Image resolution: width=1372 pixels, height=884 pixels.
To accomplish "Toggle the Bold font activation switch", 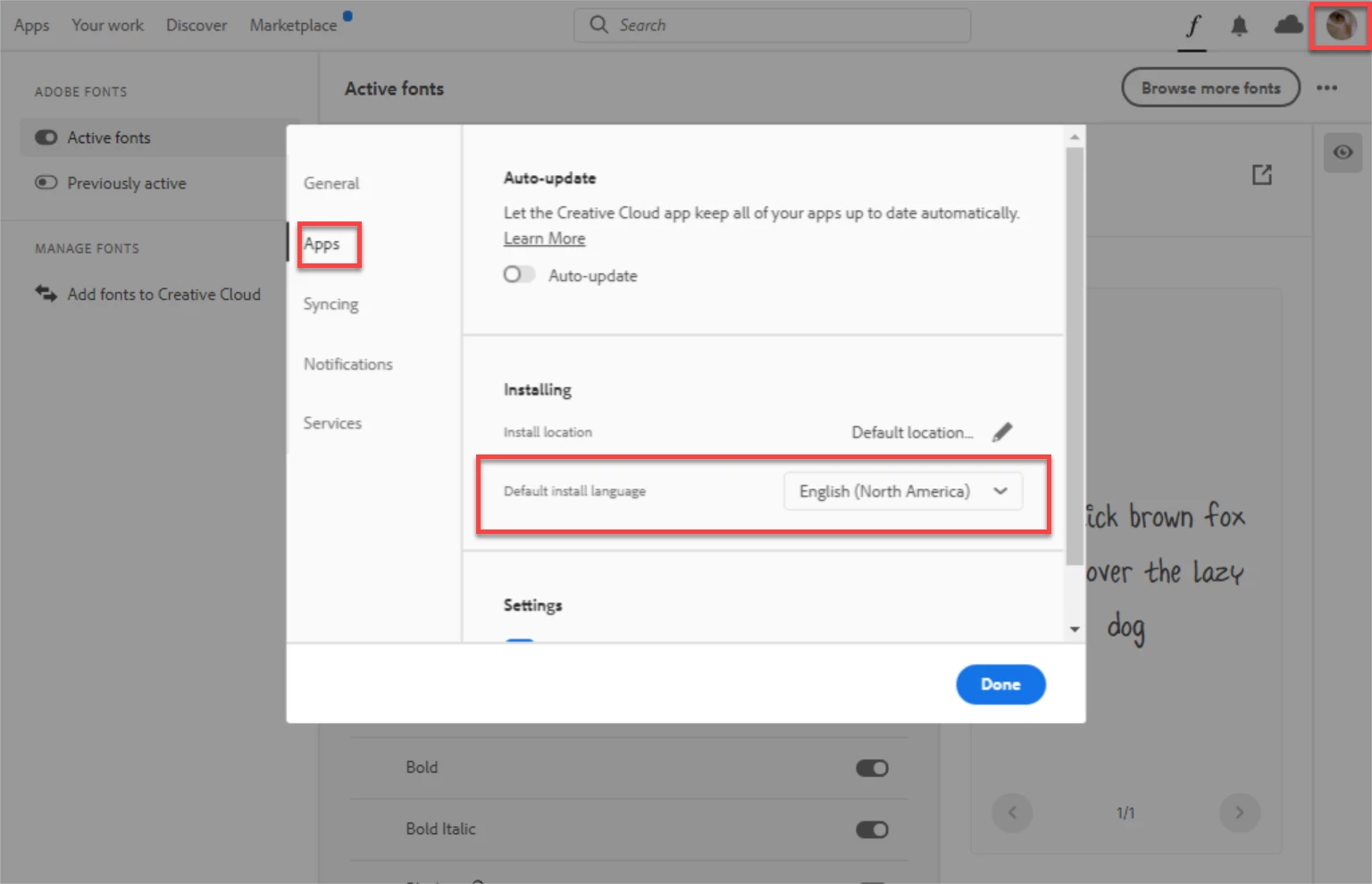I will click(872, 768).
